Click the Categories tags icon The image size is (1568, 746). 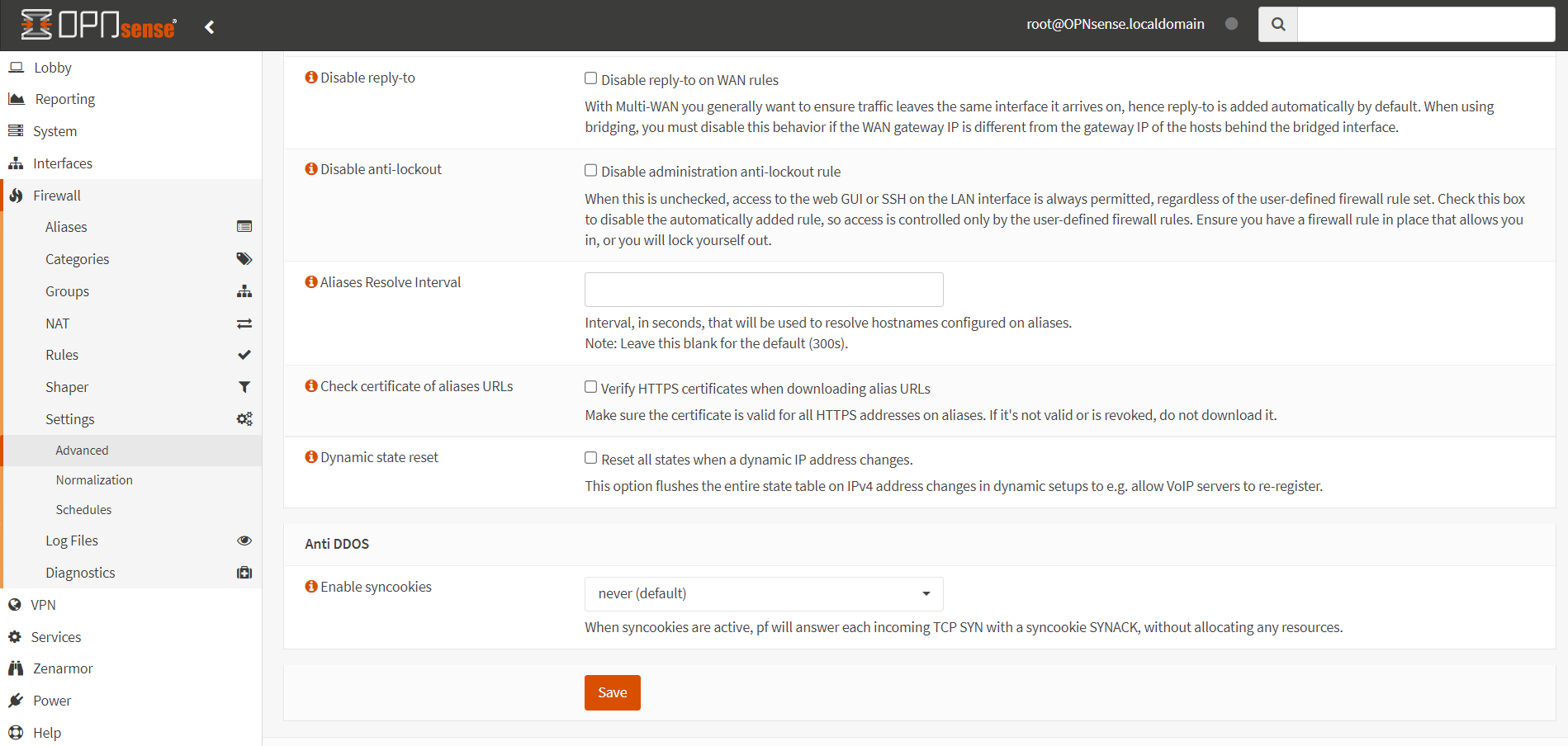[x=244, y=259]
